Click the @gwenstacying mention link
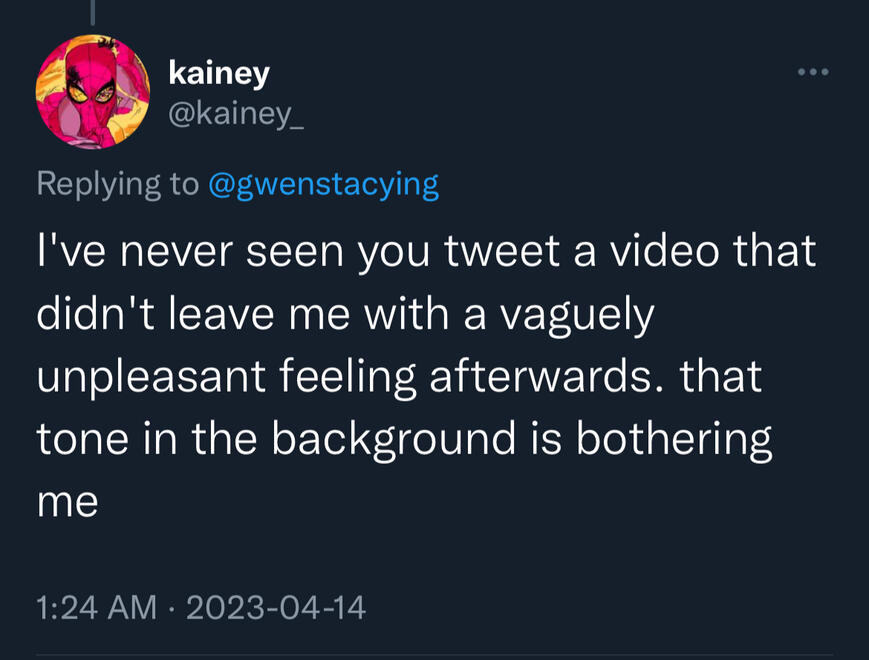The image size is (869, 660). point(322,184)
